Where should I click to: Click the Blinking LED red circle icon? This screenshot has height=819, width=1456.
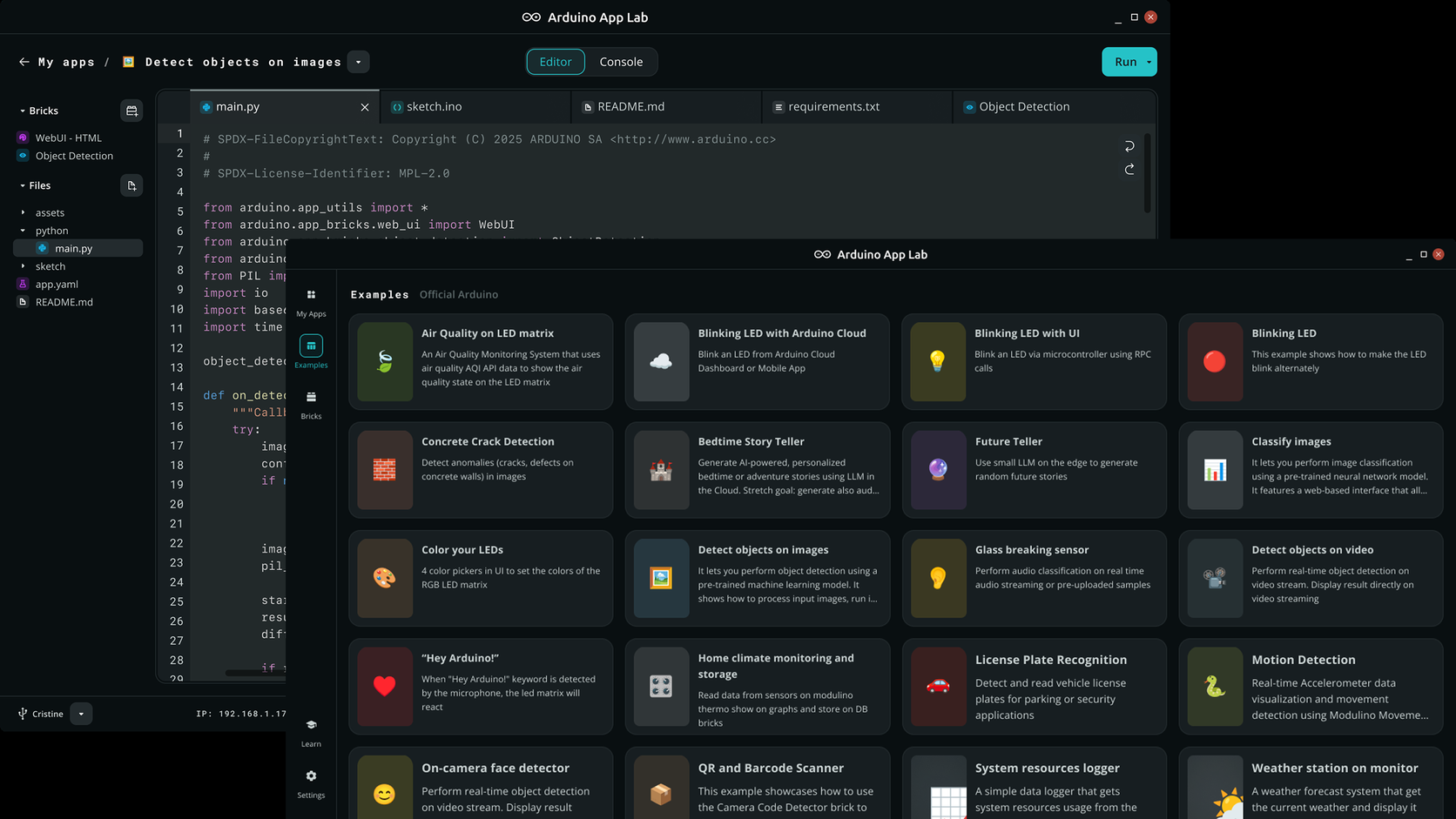1215,361
